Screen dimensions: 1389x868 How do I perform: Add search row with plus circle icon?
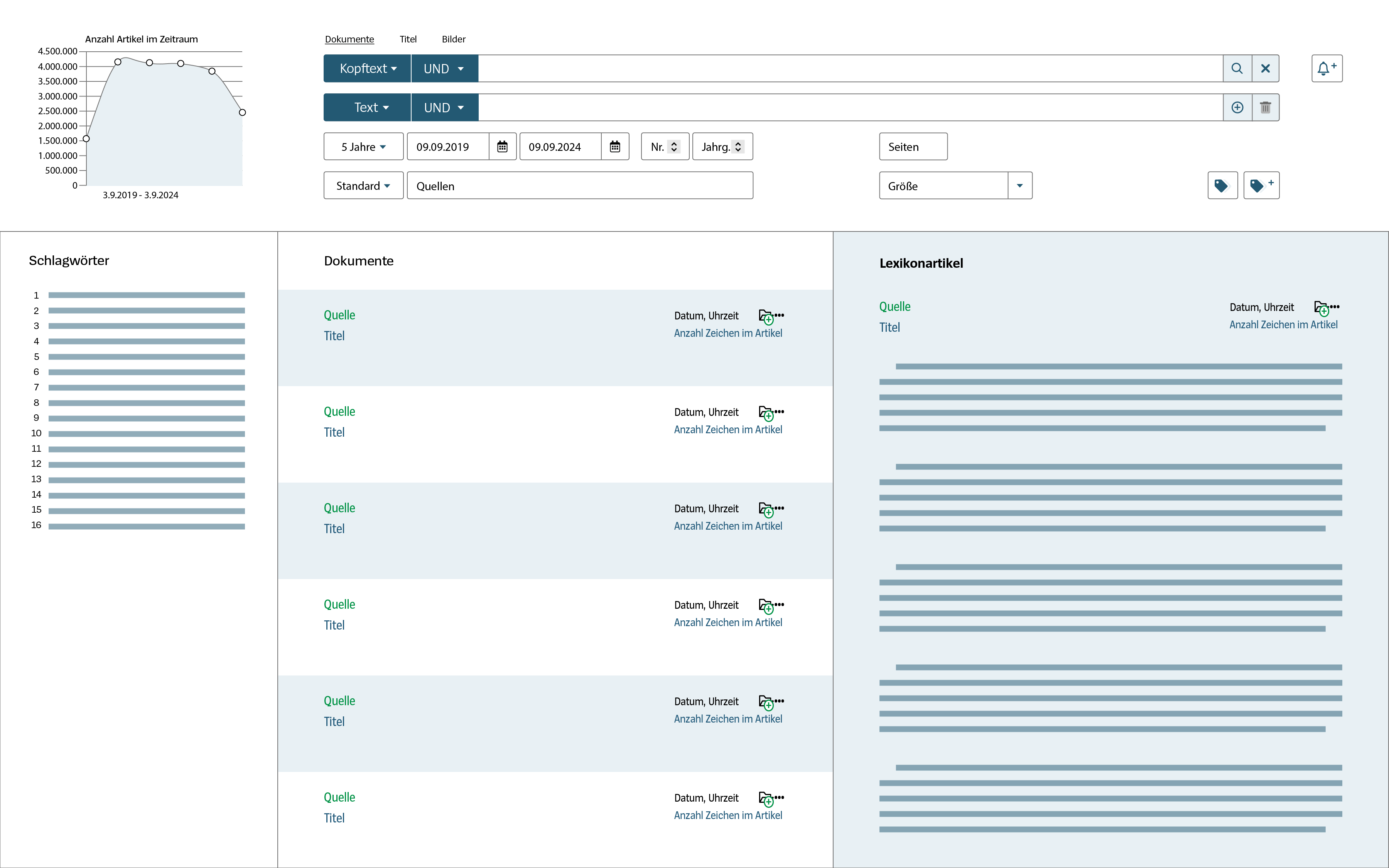click(1237, 107)
